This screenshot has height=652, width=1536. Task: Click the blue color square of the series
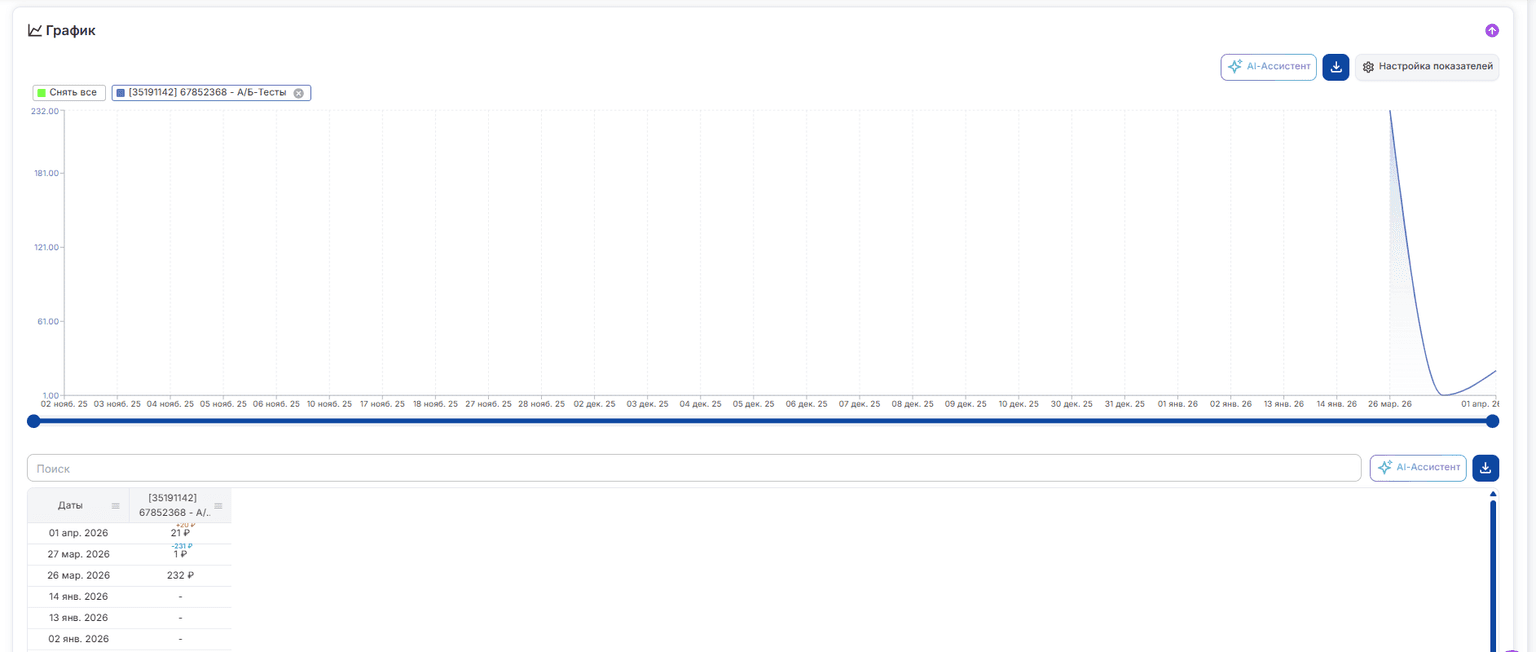tap(121, 93)
